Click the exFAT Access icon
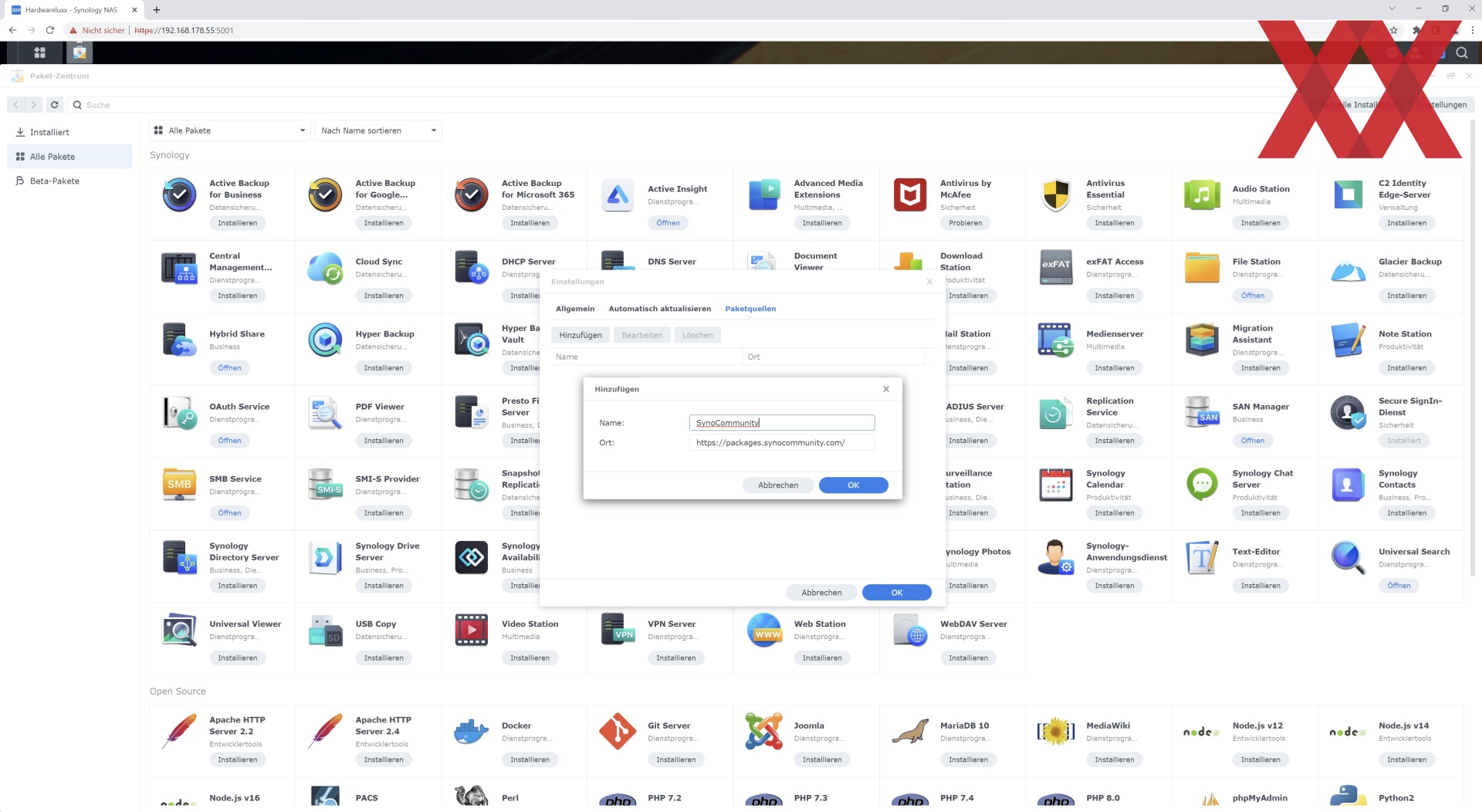1482x812 pixels. point(1056,268)
